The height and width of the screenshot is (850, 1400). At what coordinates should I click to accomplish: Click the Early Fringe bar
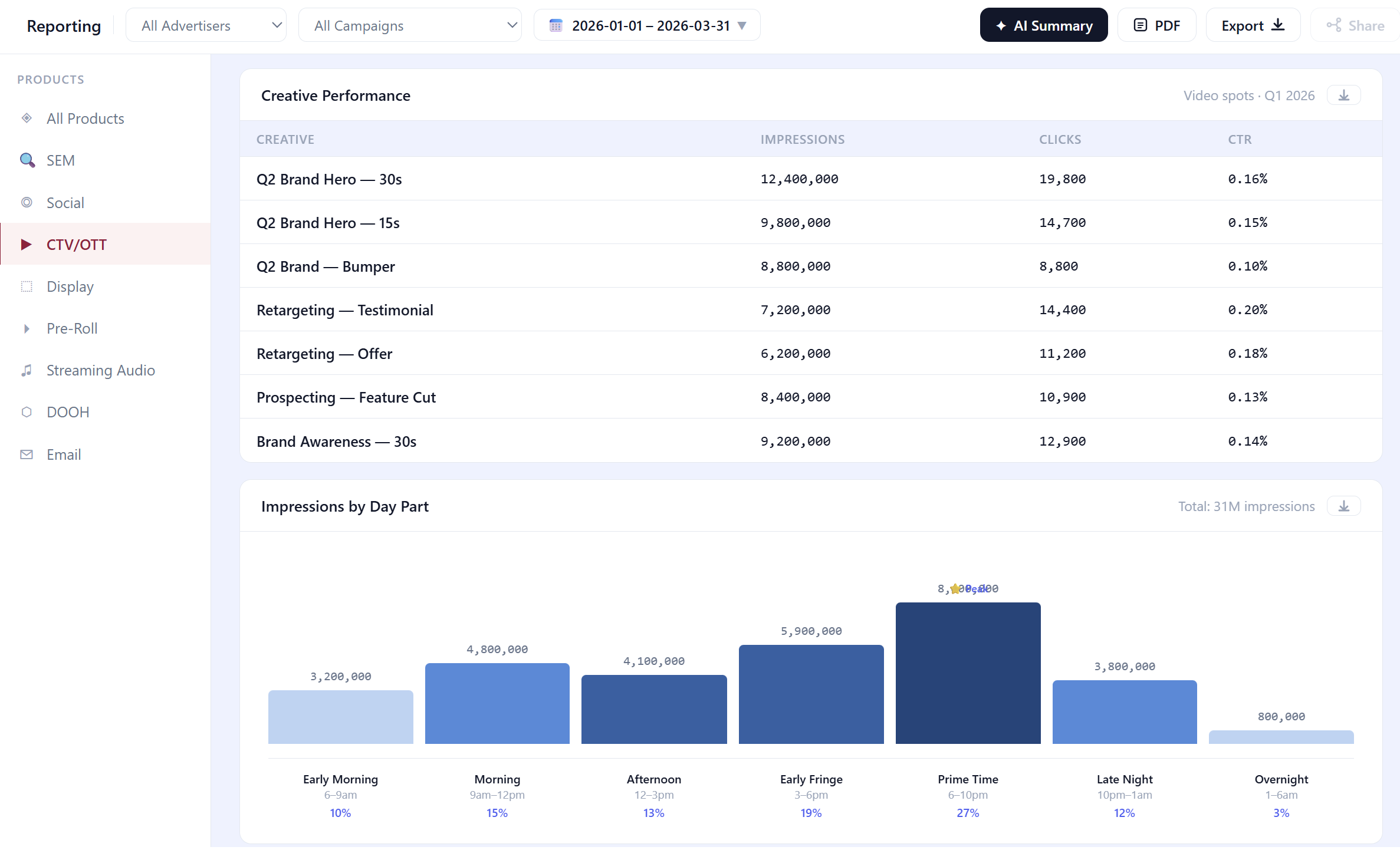pos(811,694)
